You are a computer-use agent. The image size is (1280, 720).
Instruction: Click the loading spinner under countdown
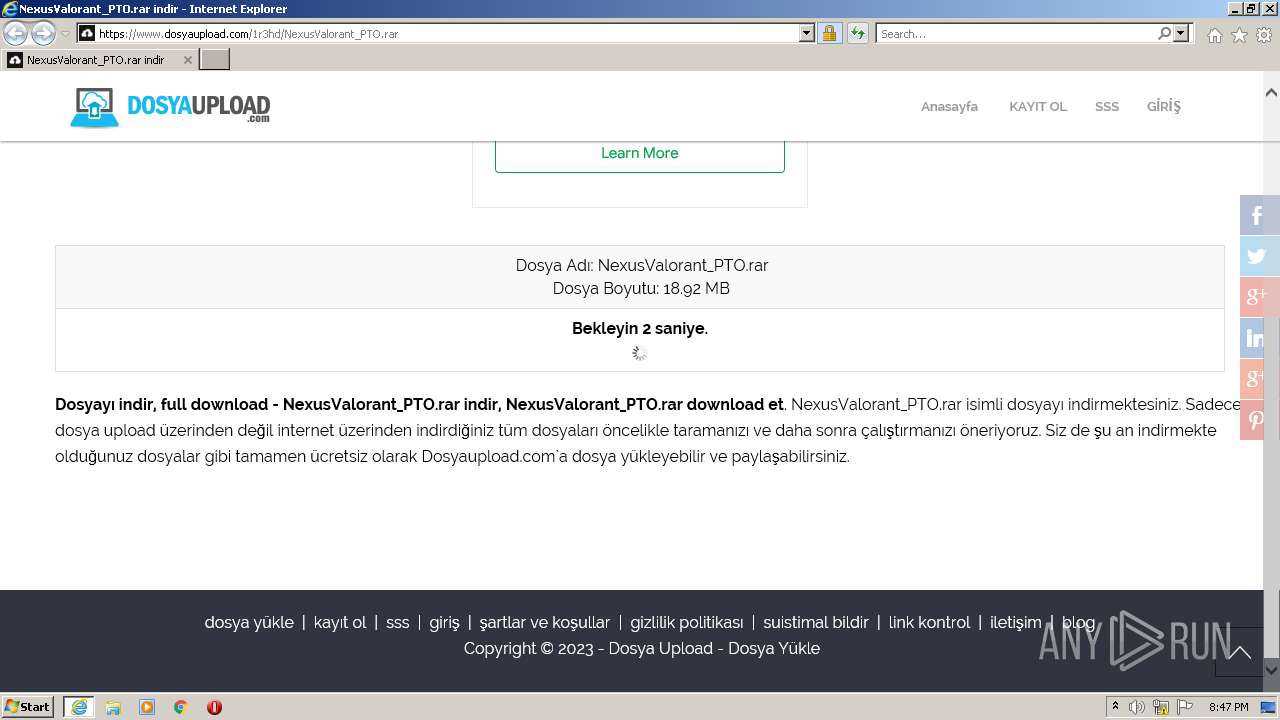point(640,353)
